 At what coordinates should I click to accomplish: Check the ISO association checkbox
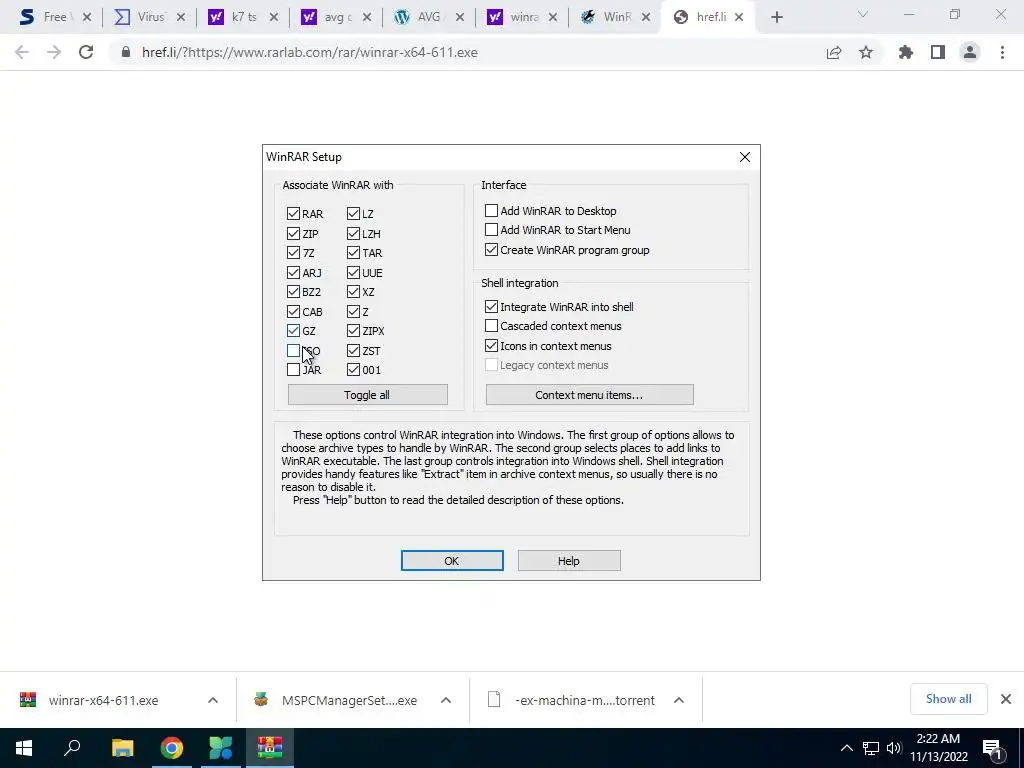(293, 351)
